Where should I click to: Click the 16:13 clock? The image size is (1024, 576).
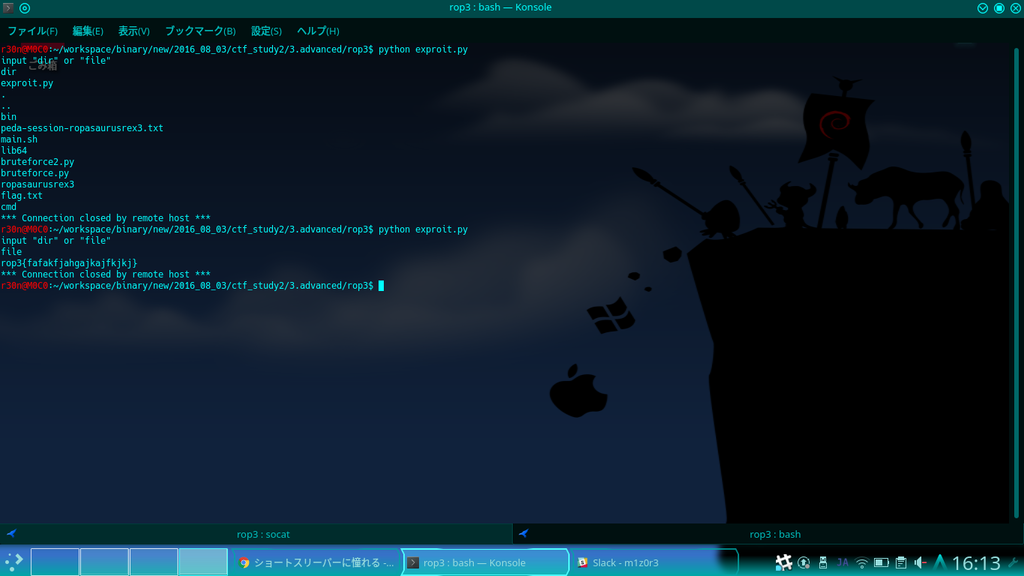[976, 563]
